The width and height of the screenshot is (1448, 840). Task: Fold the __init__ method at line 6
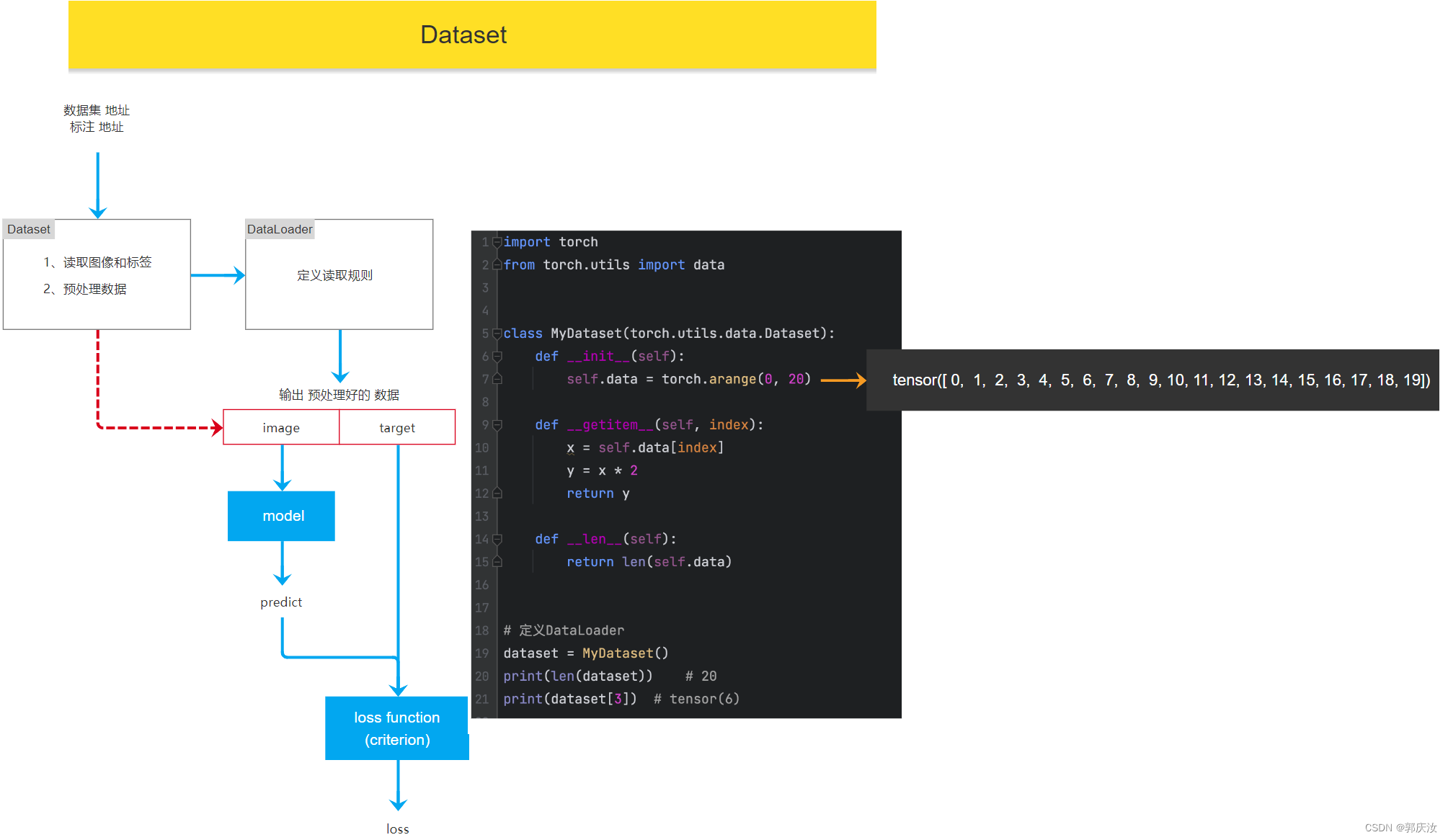(497, 357)
